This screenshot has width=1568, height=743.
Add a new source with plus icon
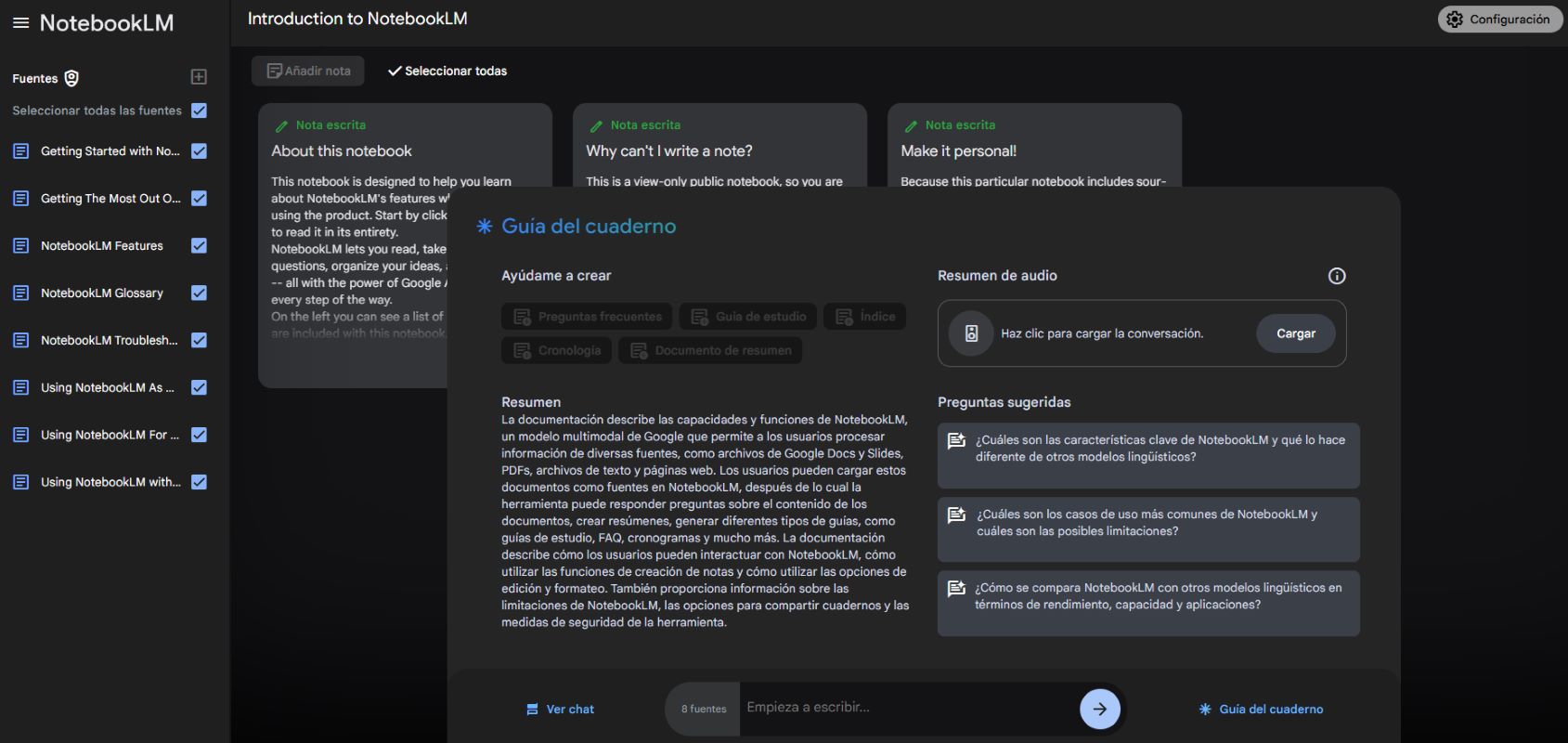199,77
